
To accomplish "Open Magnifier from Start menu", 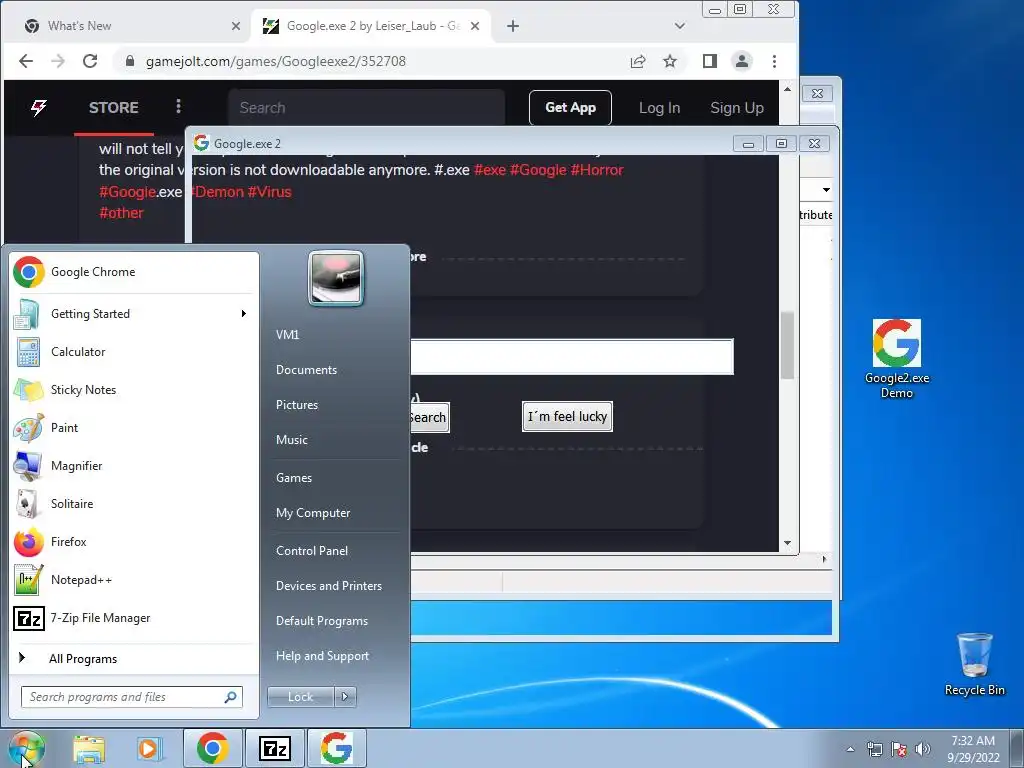I will 134,466.
